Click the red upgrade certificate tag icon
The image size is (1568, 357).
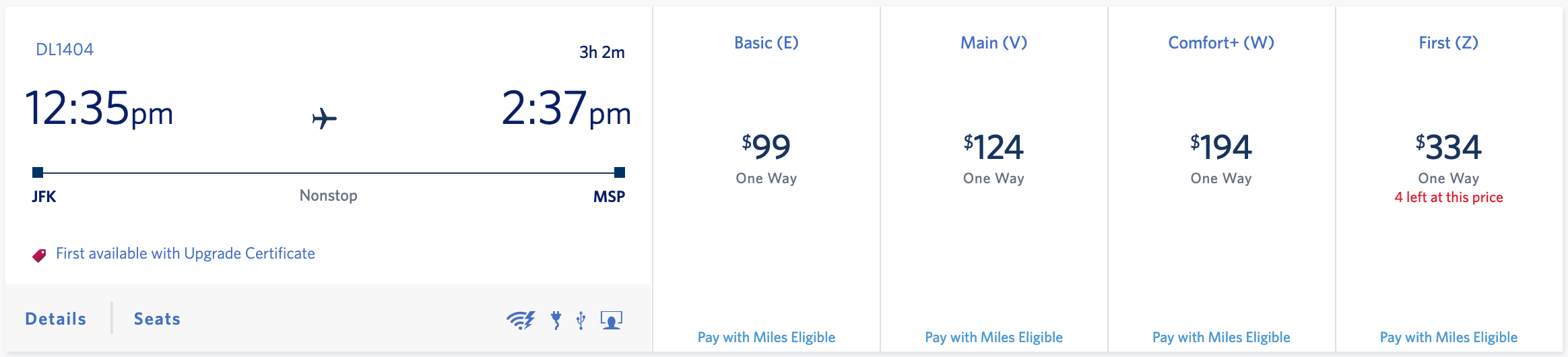pyautogui.click(x=40, y=255)
